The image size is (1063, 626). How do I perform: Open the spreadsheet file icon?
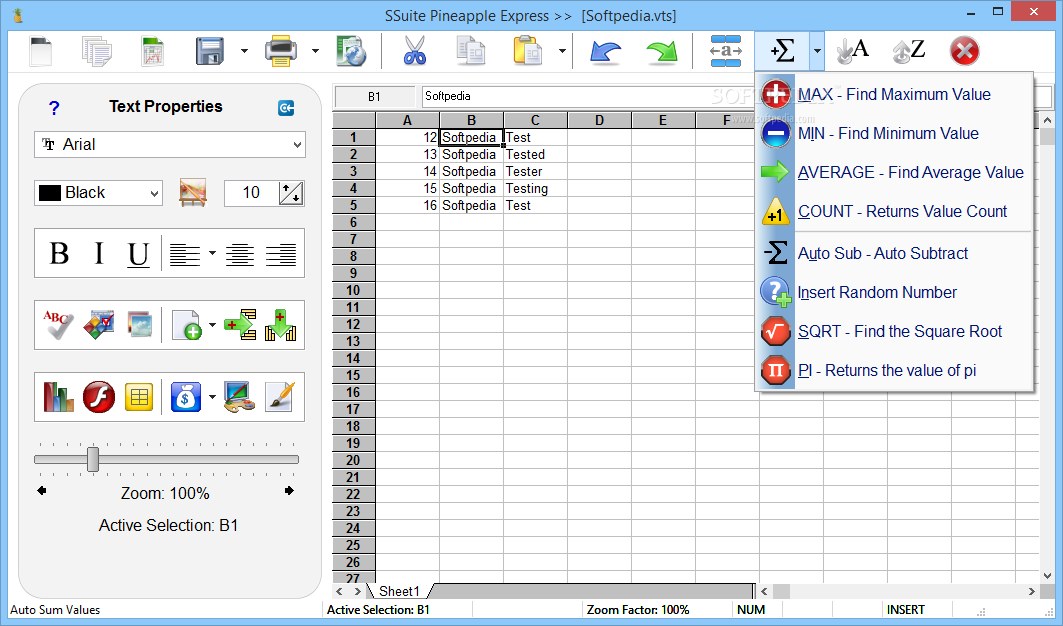pyautogui.click(x=153, y=51)
